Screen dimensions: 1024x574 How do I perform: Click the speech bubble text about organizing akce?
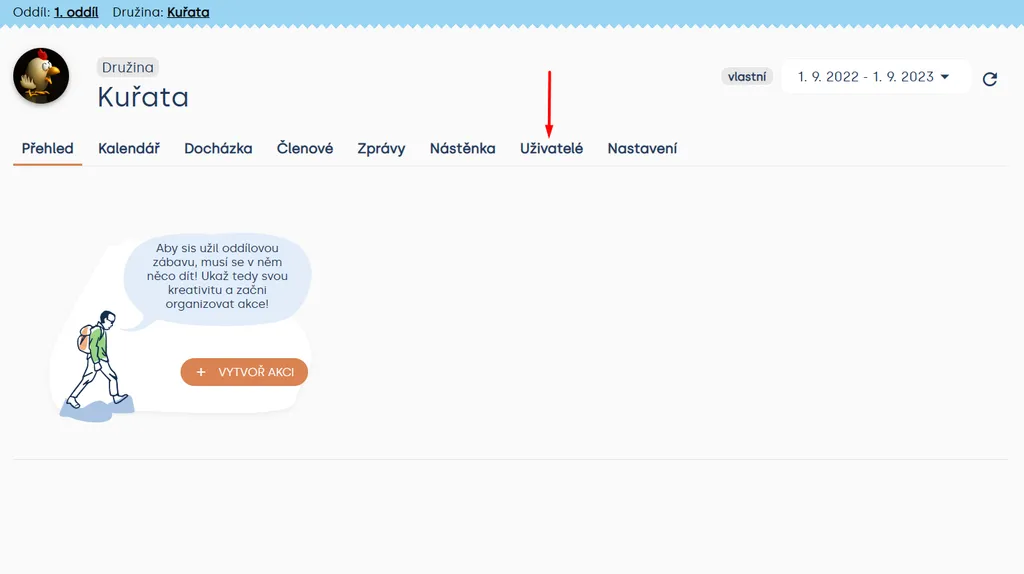217,276
